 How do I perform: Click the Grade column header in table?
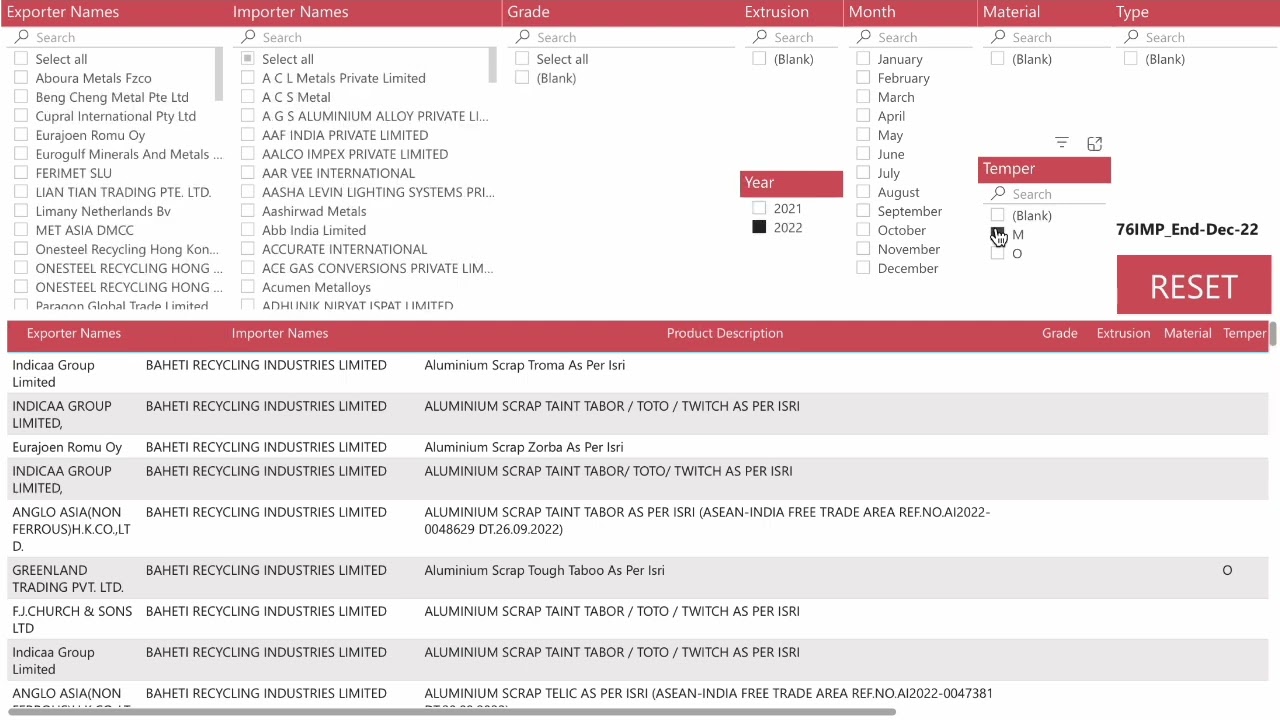click(x=1060, y=333)
